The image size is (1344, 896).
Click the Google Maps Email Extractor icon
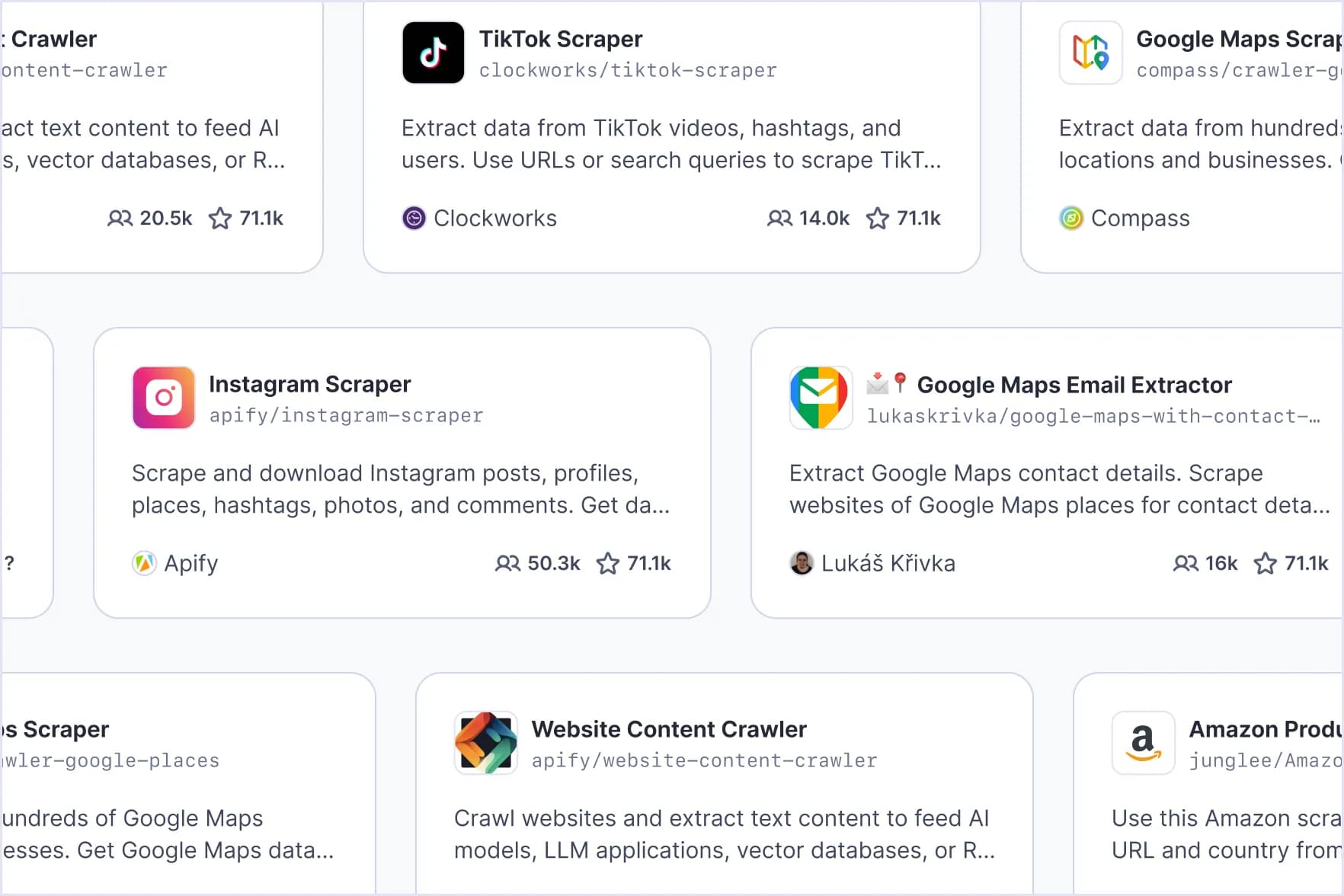click(821, 398)
